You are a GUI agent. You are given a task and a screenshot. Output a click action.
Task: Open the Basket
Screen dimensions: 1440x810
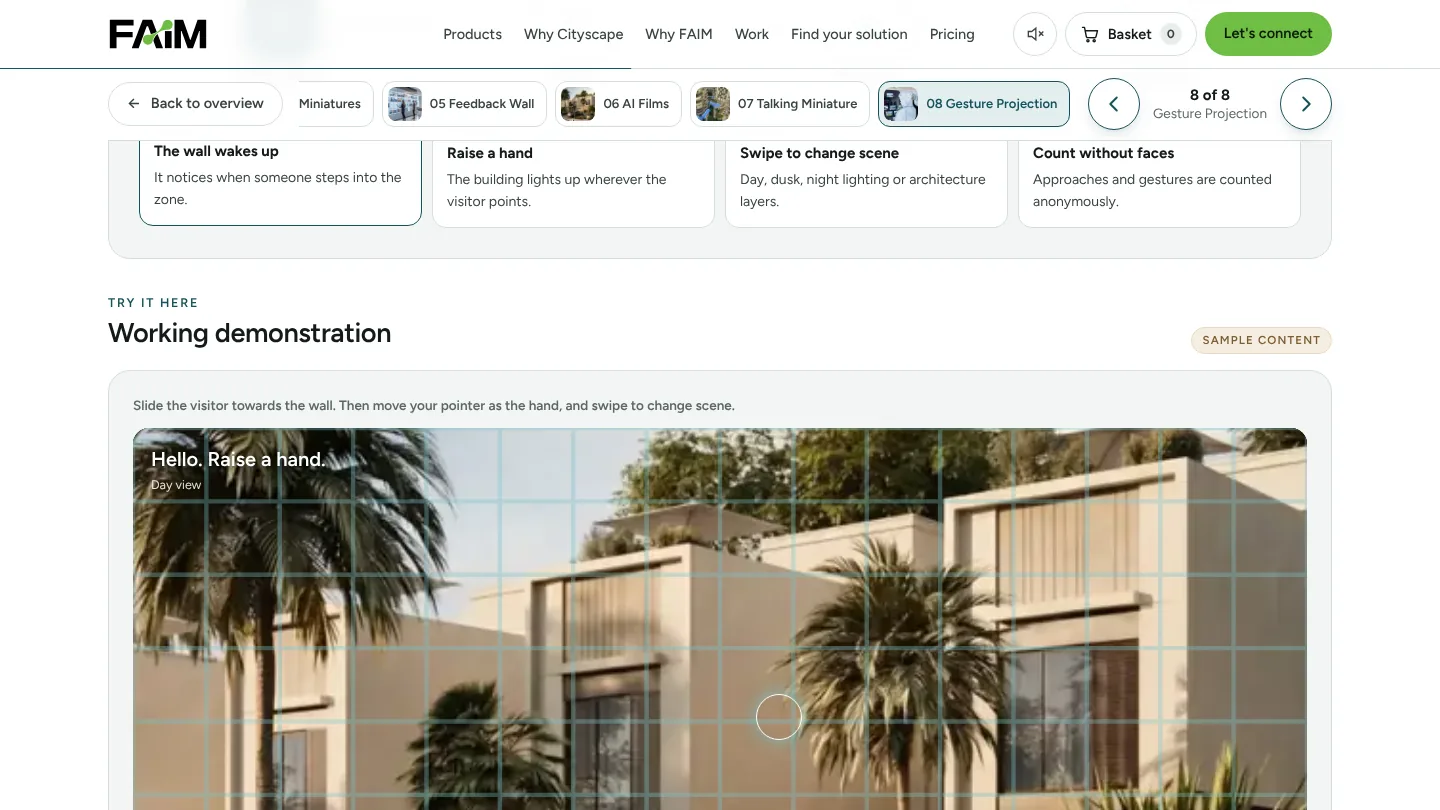click(1131, 34)
